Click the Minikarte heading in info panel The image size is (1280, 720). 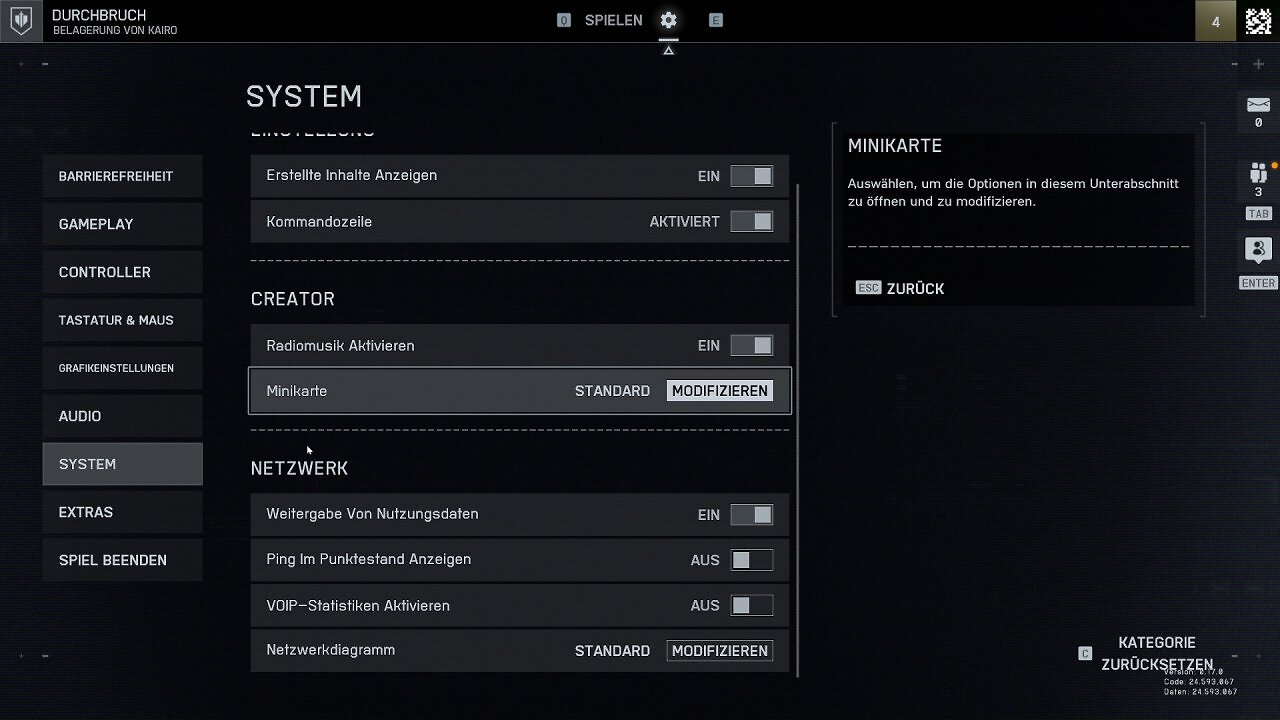pyautogui.click(x=895, y=146)
